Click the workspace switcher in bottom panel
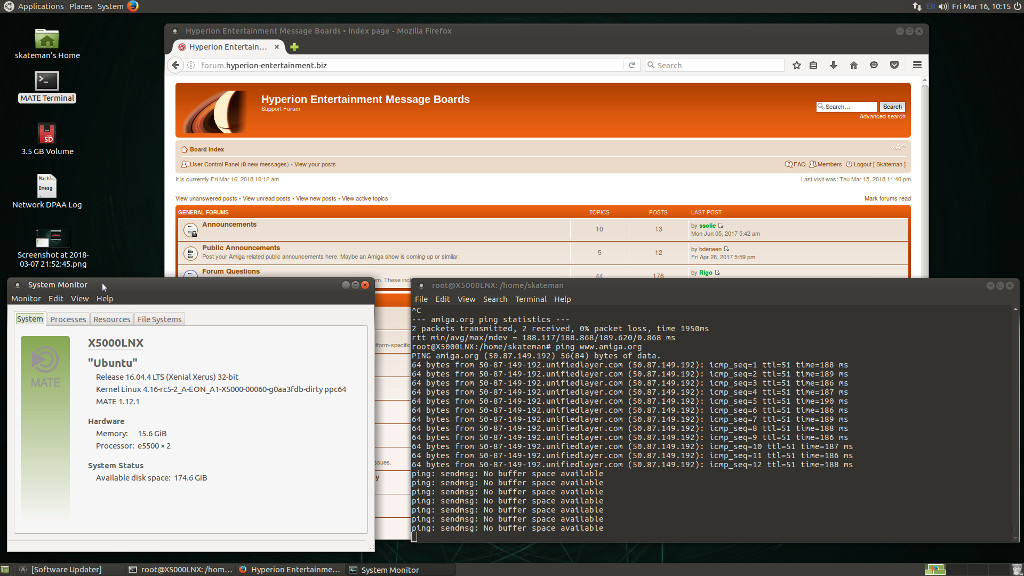 (x=968, y=569)
